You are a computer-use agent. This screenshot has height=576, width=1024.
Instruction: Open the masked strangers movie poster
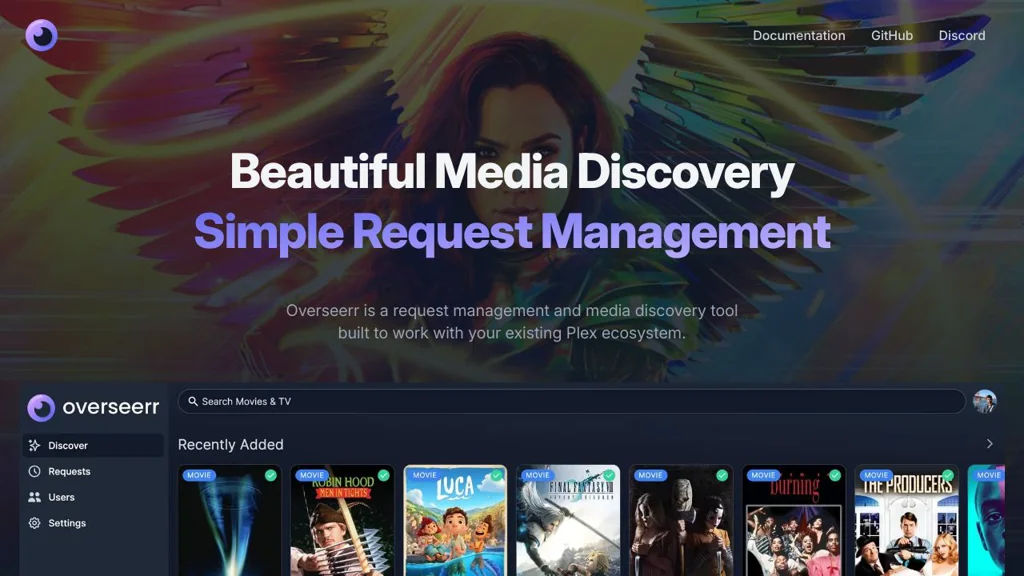pos(680,520)
